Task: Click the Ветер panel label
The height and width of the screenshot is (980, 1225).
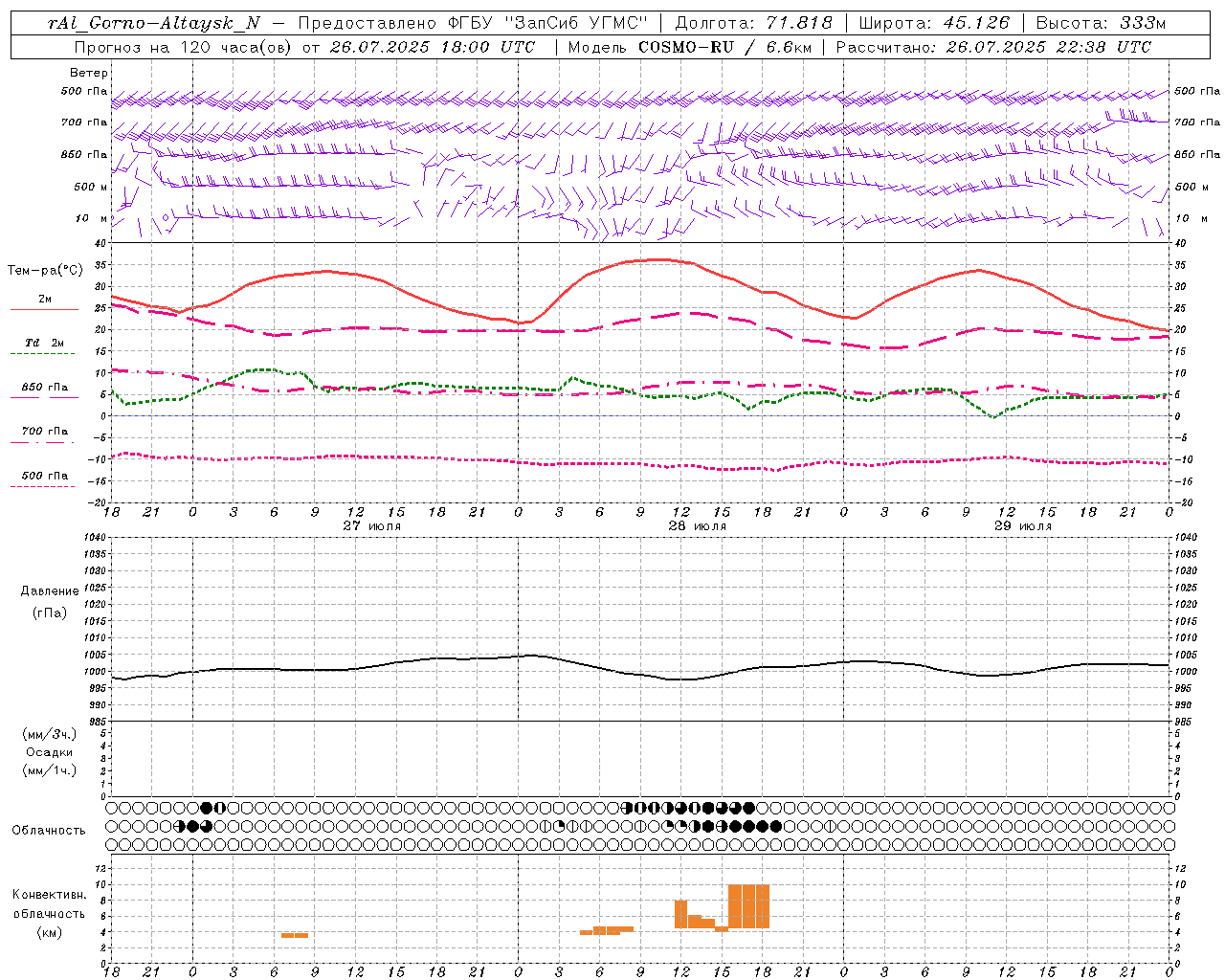Action: pos(88,73)
